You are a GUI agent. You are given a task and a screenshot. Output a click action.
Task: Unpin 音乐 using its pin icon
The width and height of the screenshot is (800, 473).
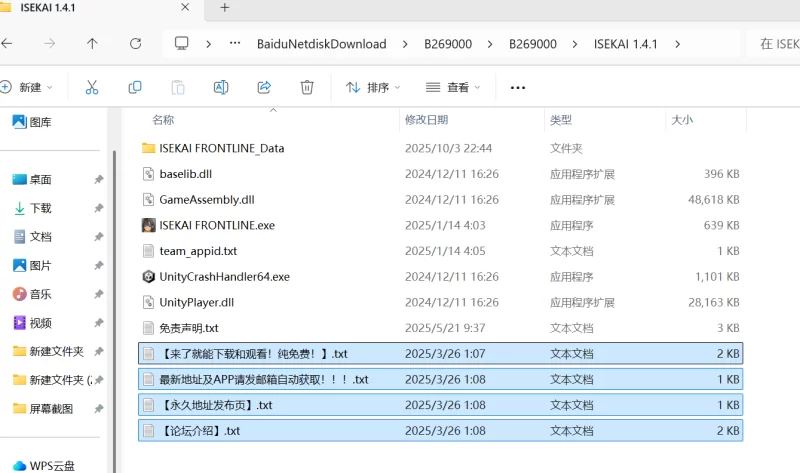pyautogui.click(x=99, y=294)
